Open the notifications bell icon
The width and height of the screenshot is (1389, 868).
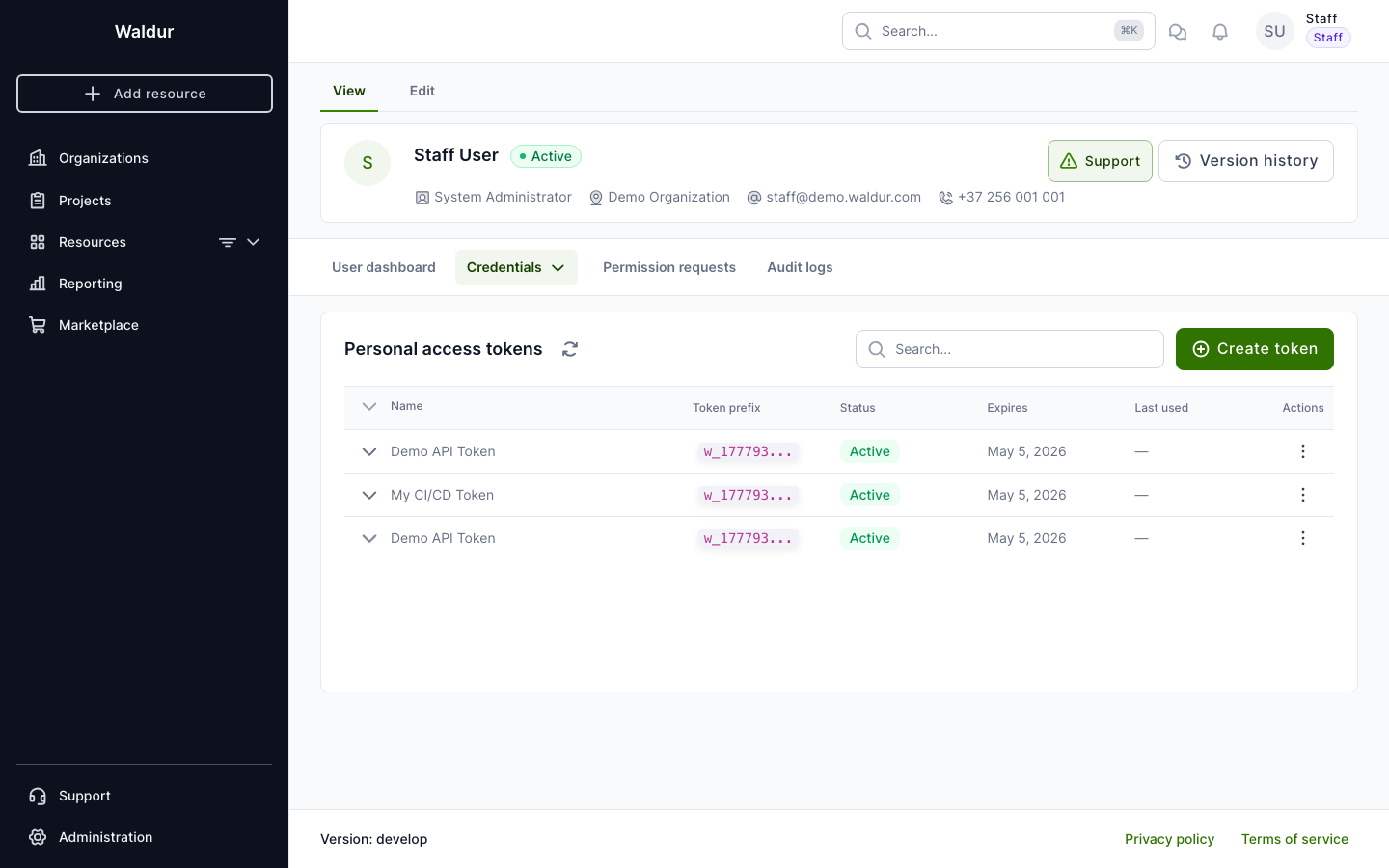(1220, 32)
